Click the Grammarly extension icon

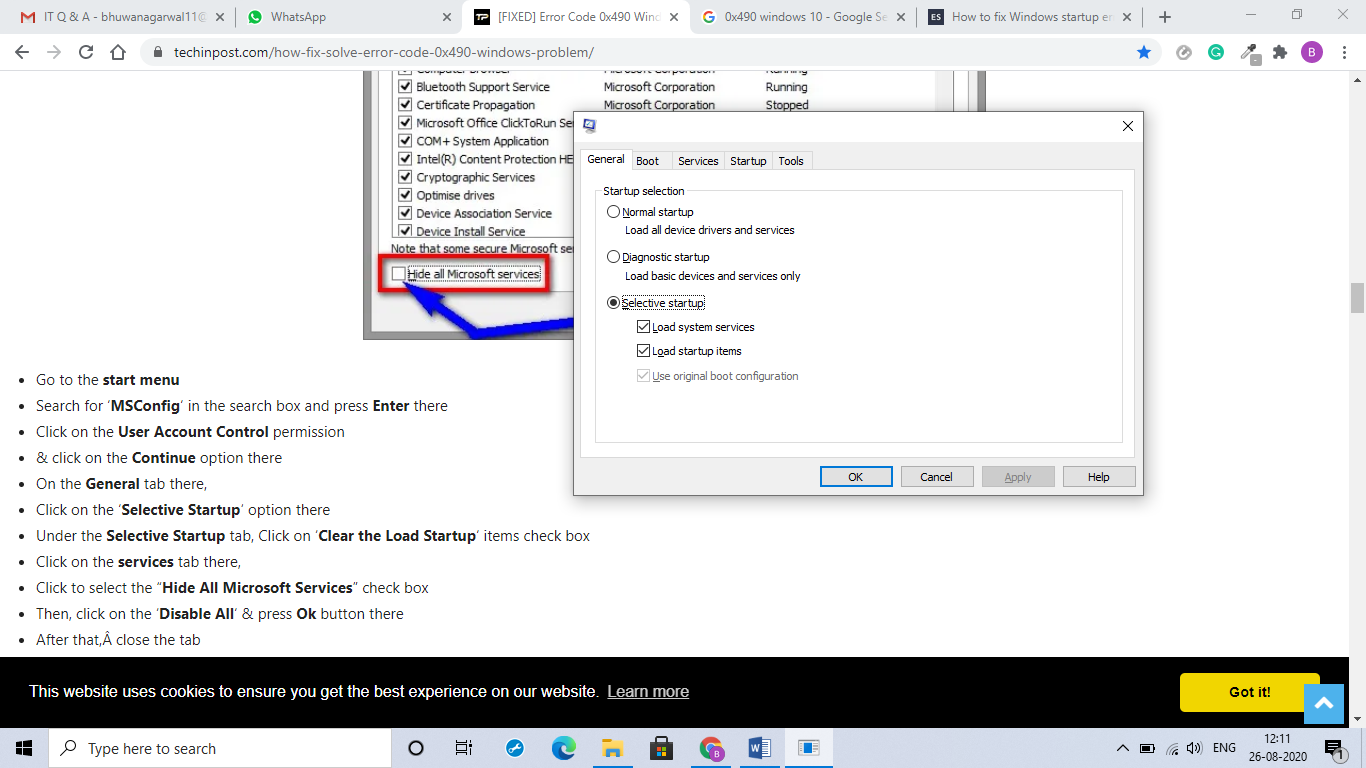tap(1216, 53)
